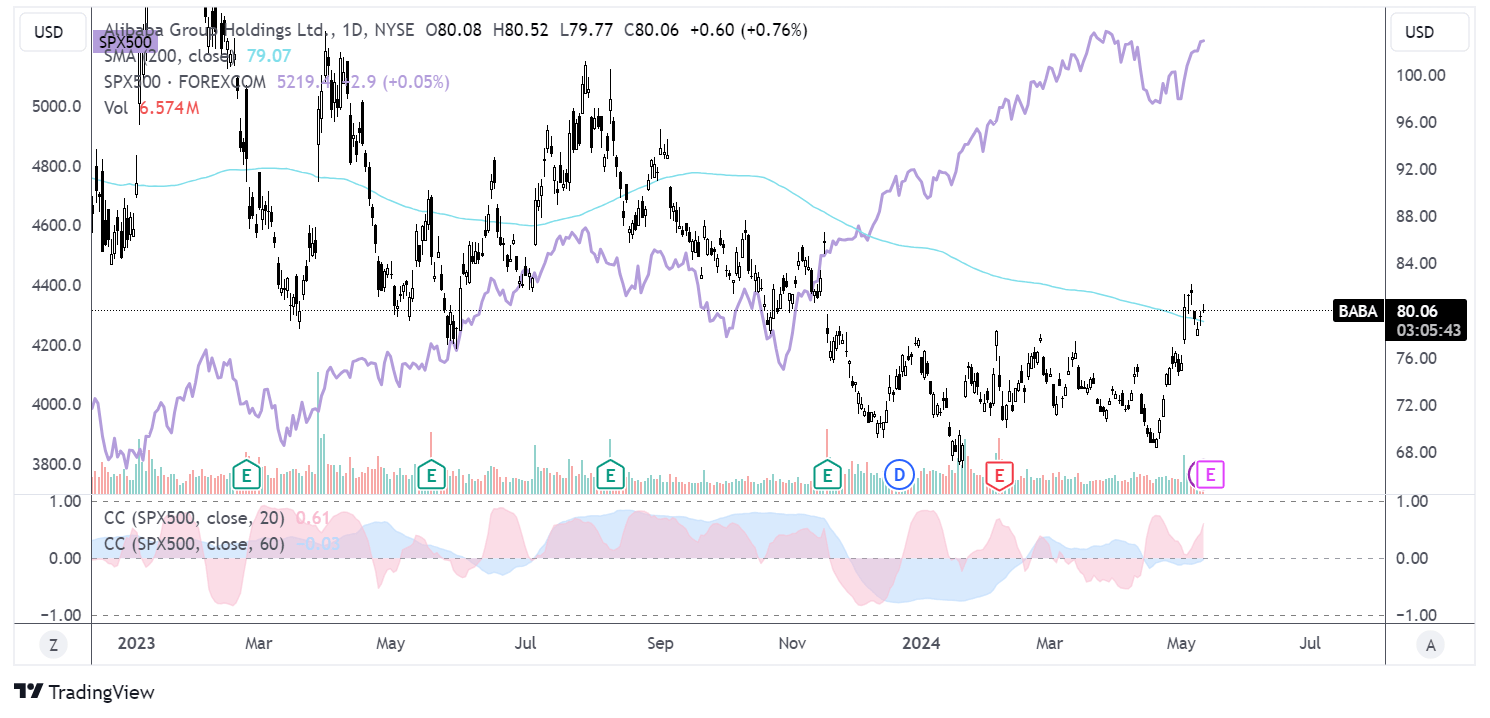Click the Sep label on the time axis
The height and width of the screenshot is (718, 1490).
(x=660, y=643)
